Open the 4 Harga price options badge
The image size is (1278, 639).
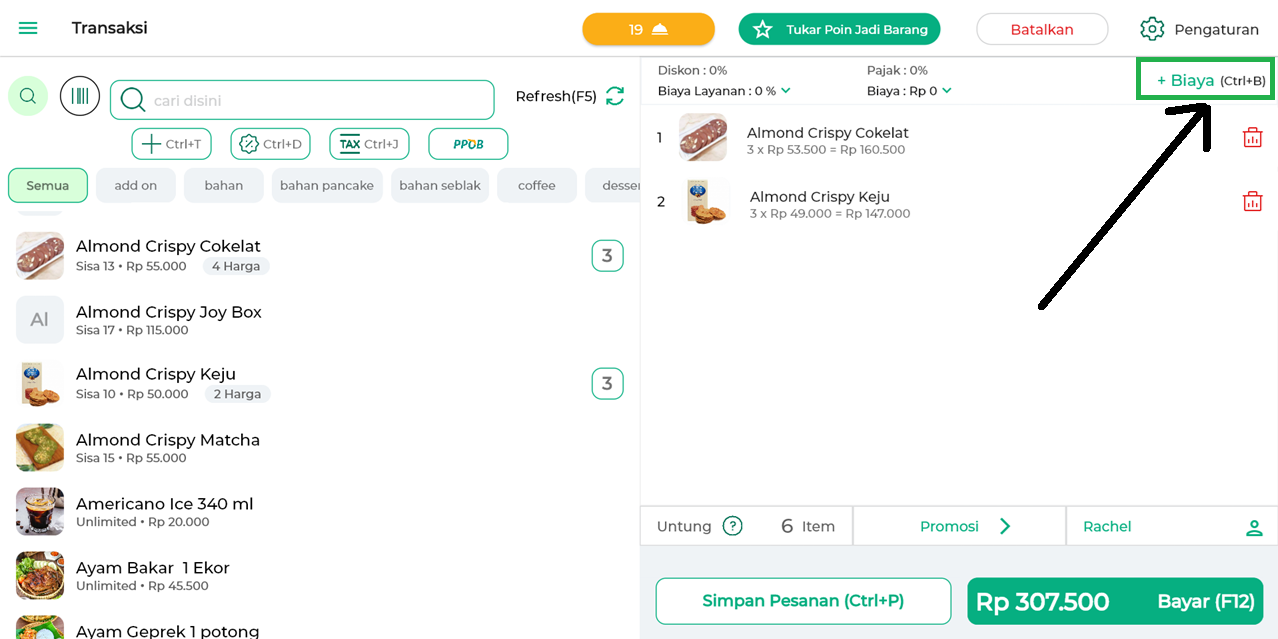(236, 266)
